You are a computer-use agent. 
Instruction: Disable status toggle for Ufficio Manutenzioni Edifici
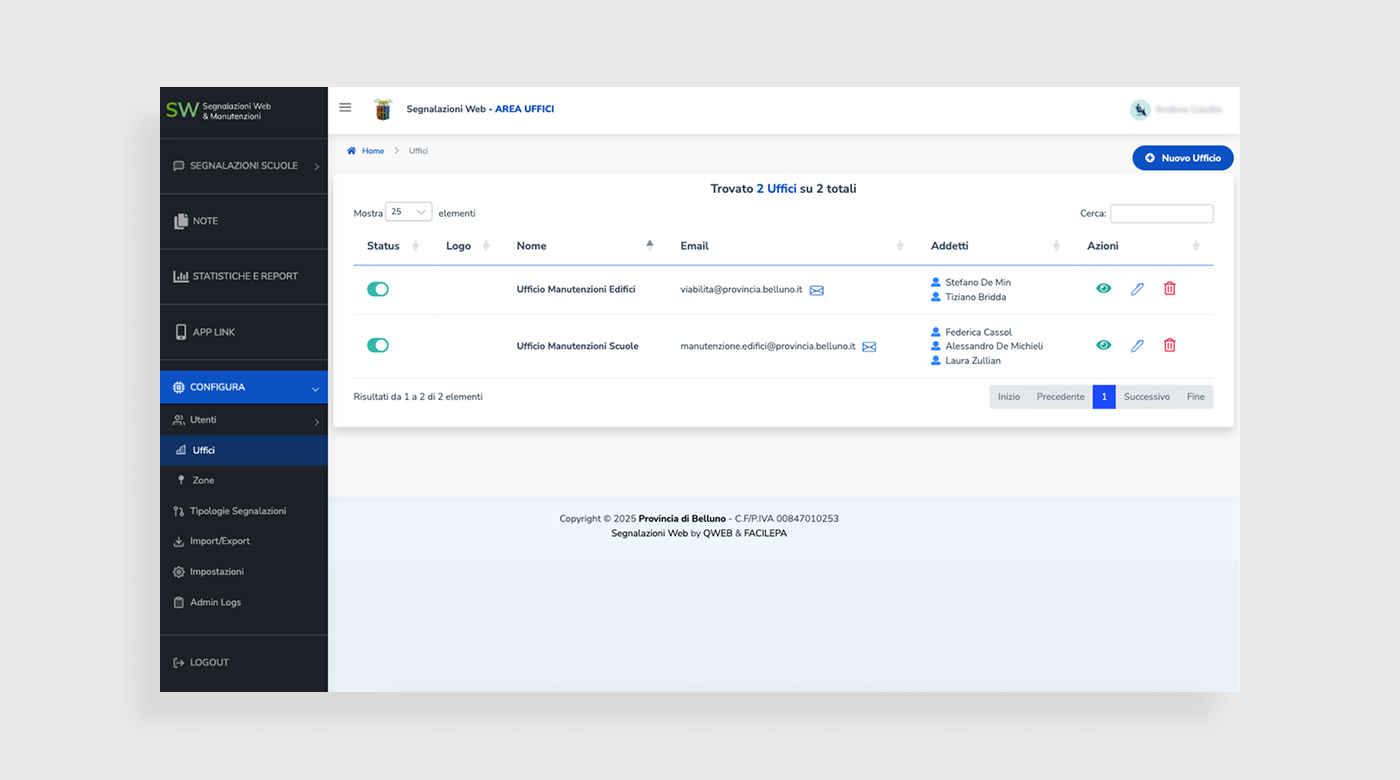pyautogui.click(x=378, y=289)
